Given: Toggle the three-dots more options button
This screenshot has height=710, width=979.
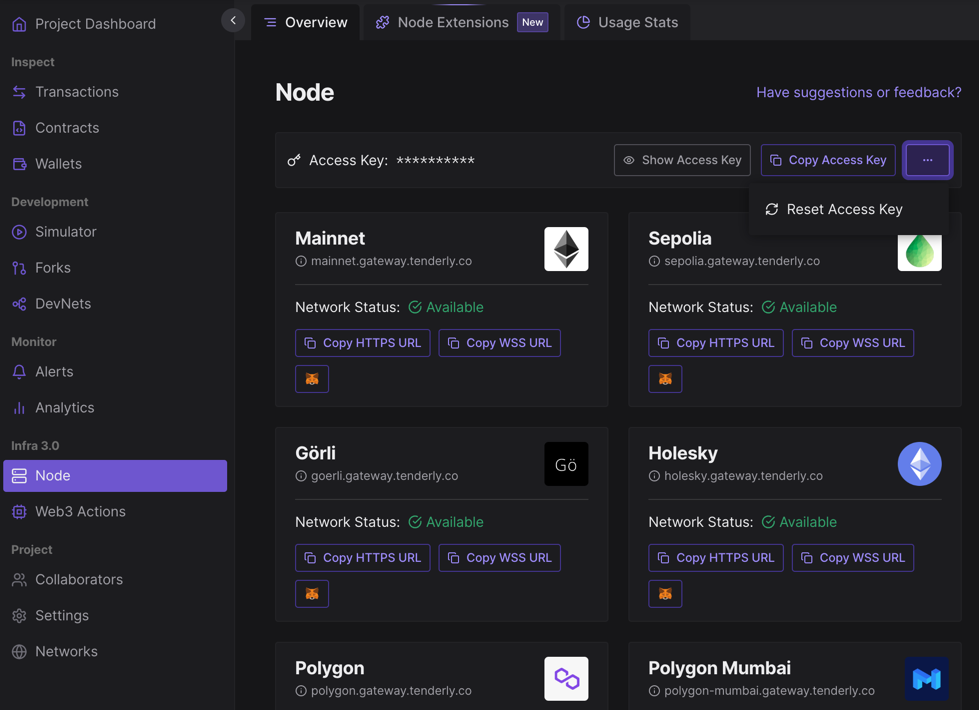Looking at the screenshot, I should [x=927, y=160].
